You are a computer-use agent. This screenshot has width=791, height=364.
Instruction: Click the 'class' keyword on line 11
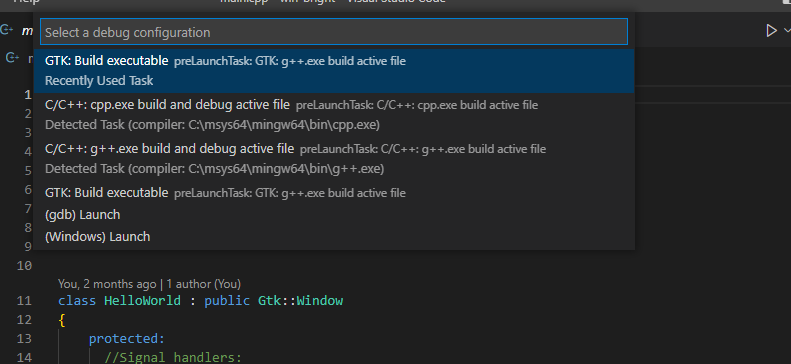pyautogui.click(x=77, y=301)
